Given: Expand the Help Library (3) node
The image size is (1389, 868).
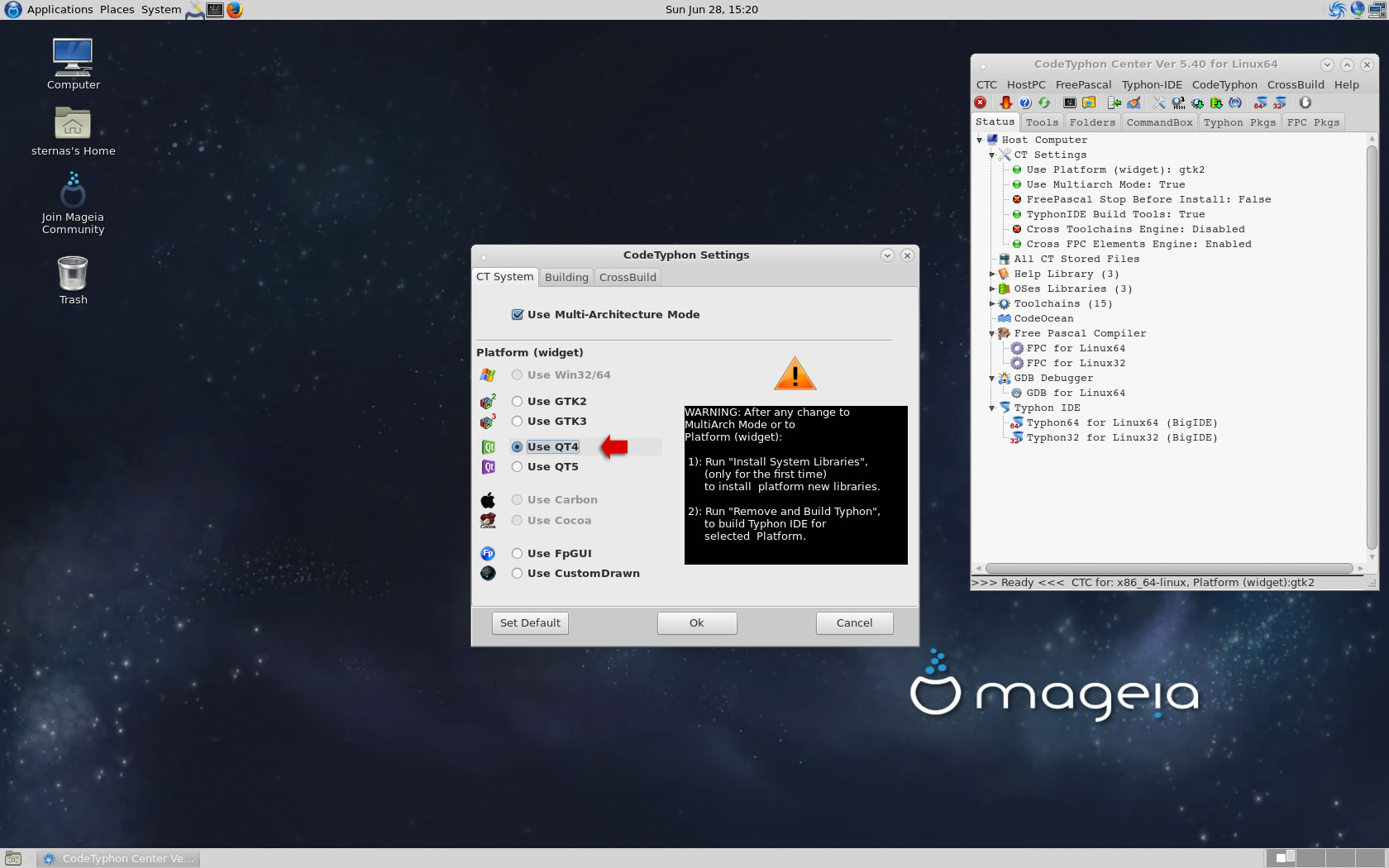Looking at the screenshot, I should pos(992,274).
